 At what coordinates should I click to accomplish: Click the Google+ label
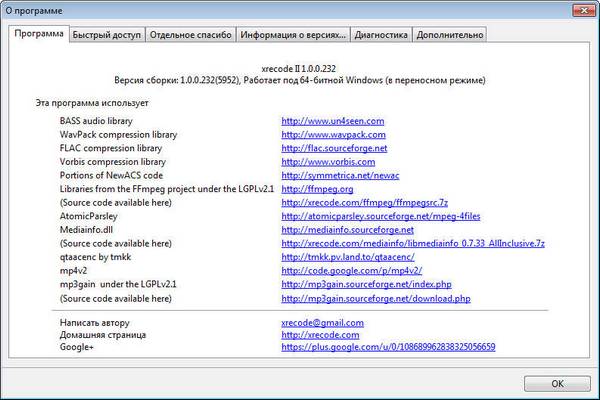pyautogui.click(x=77, y=347)
